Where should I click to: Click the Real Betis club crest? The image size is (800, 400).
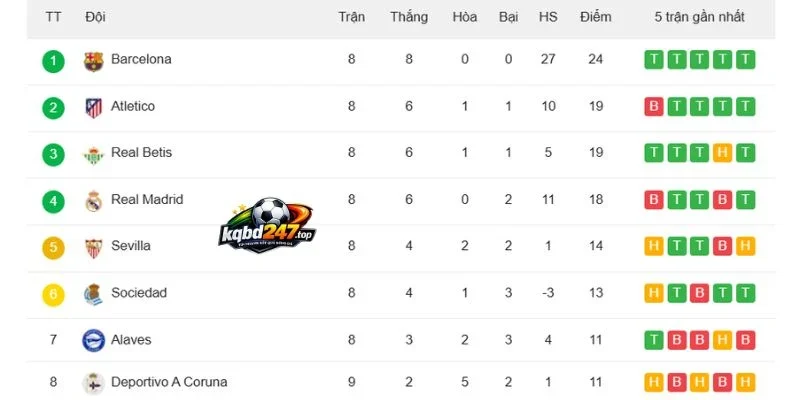(94, 155)
